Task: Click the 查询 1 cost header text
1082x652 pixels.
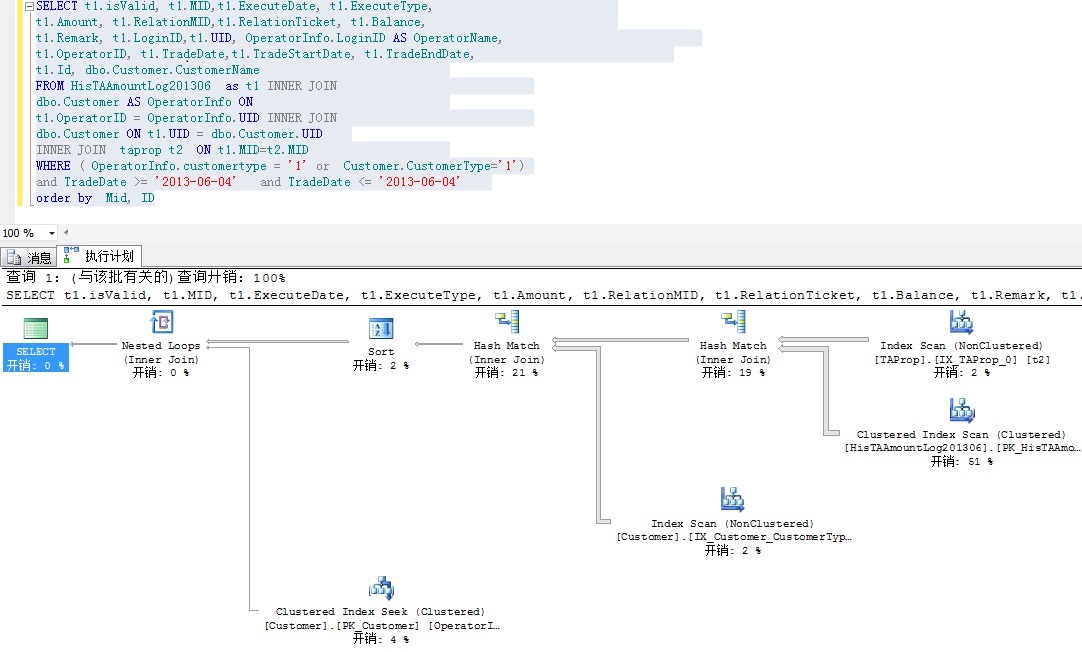Action: (145, 277)
